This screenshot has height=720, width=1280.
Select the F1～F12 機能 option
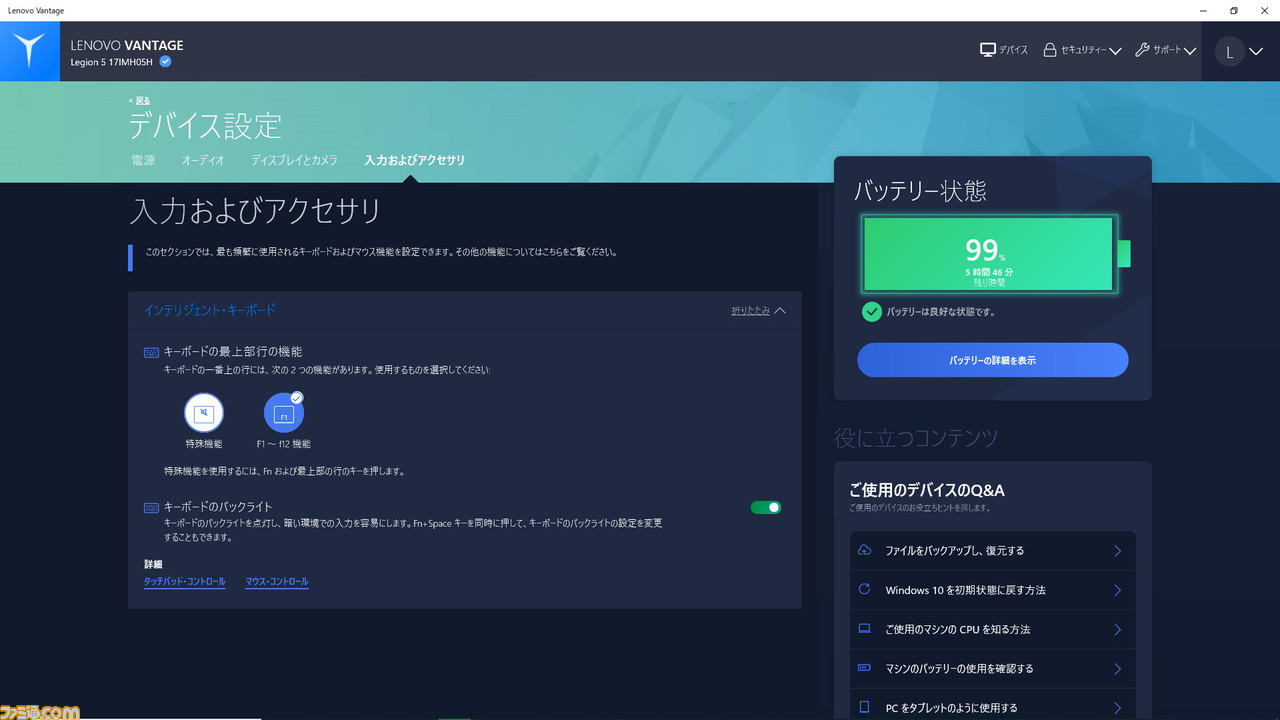284,413
